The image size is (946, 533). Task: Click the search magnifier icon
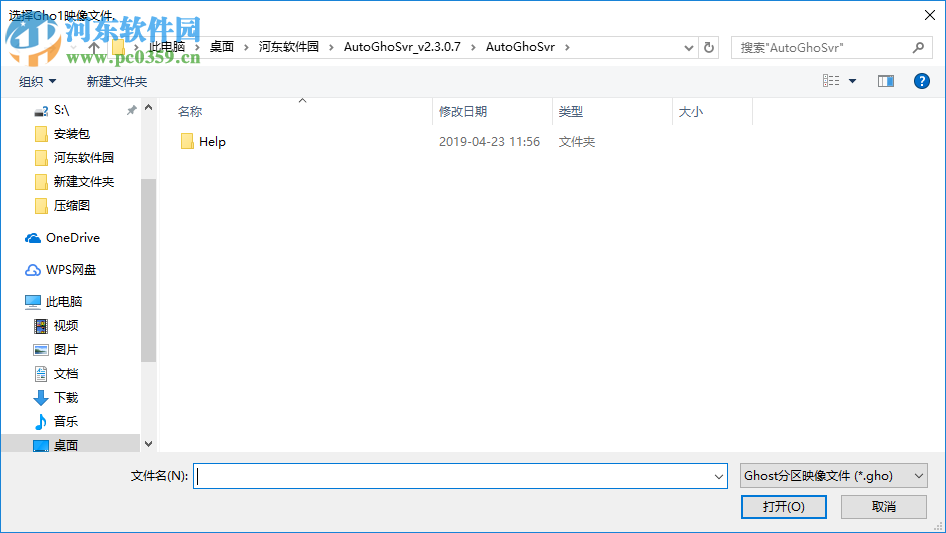(x=918, y=47)
